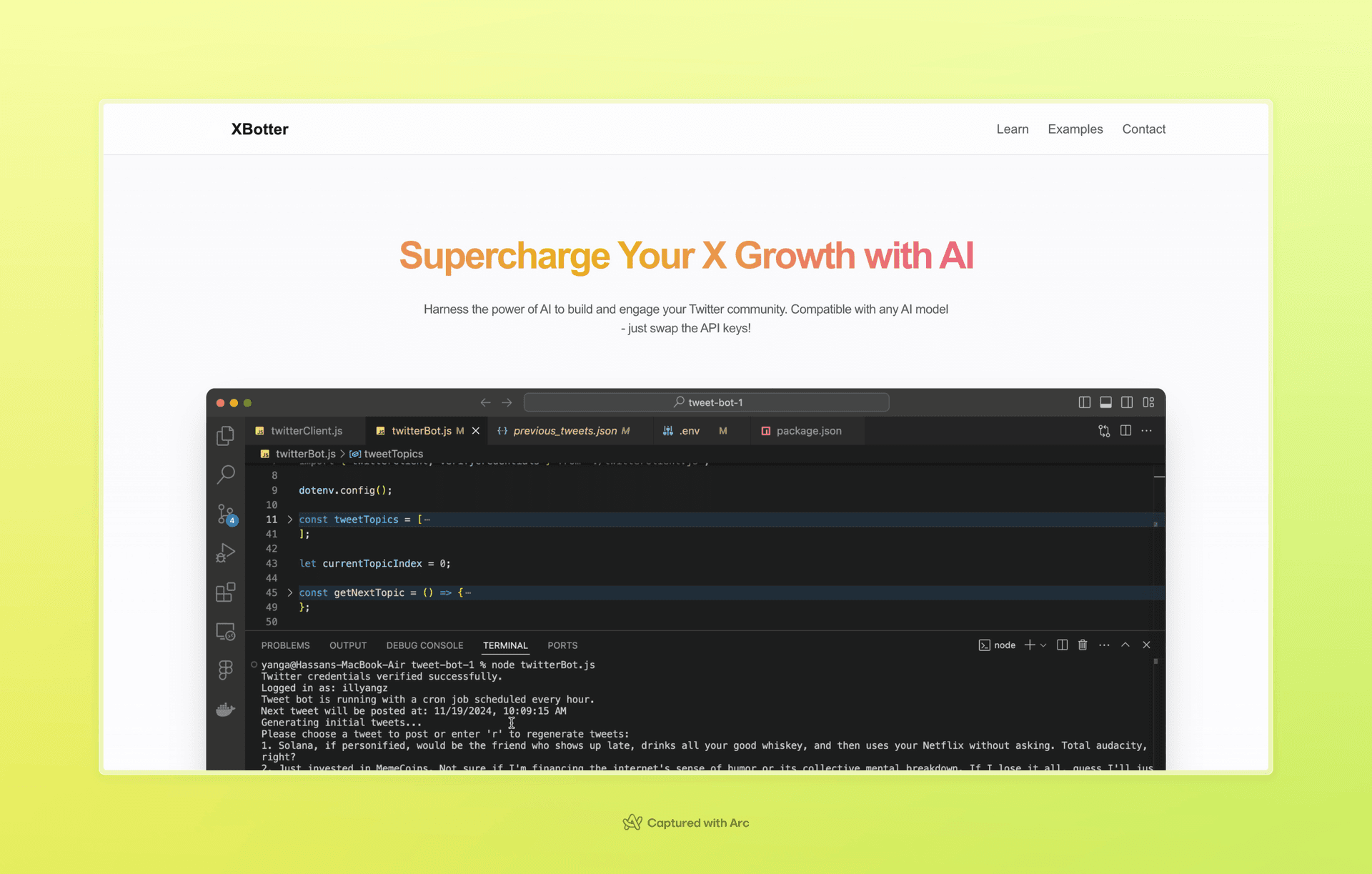Expand folded getNextTopic function at line 45
This screenshot has height=874, width=1372.
290,592
